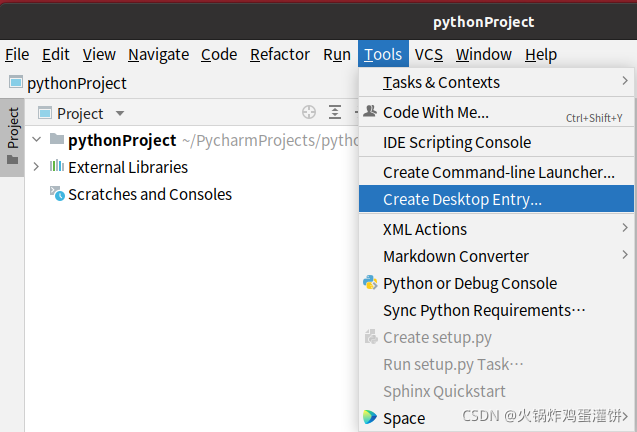
Task: Open IDE Scripting Console
Action: (496, 142)
